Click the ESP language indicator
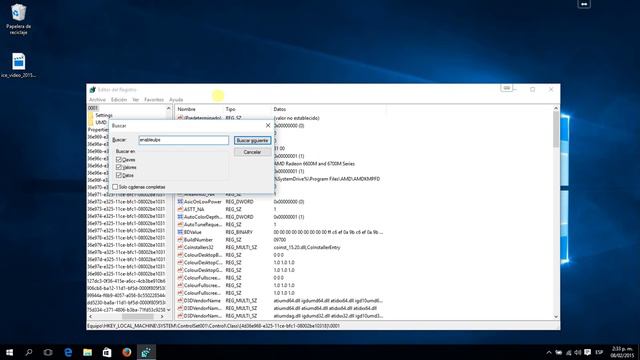 (x=599, y=352)
